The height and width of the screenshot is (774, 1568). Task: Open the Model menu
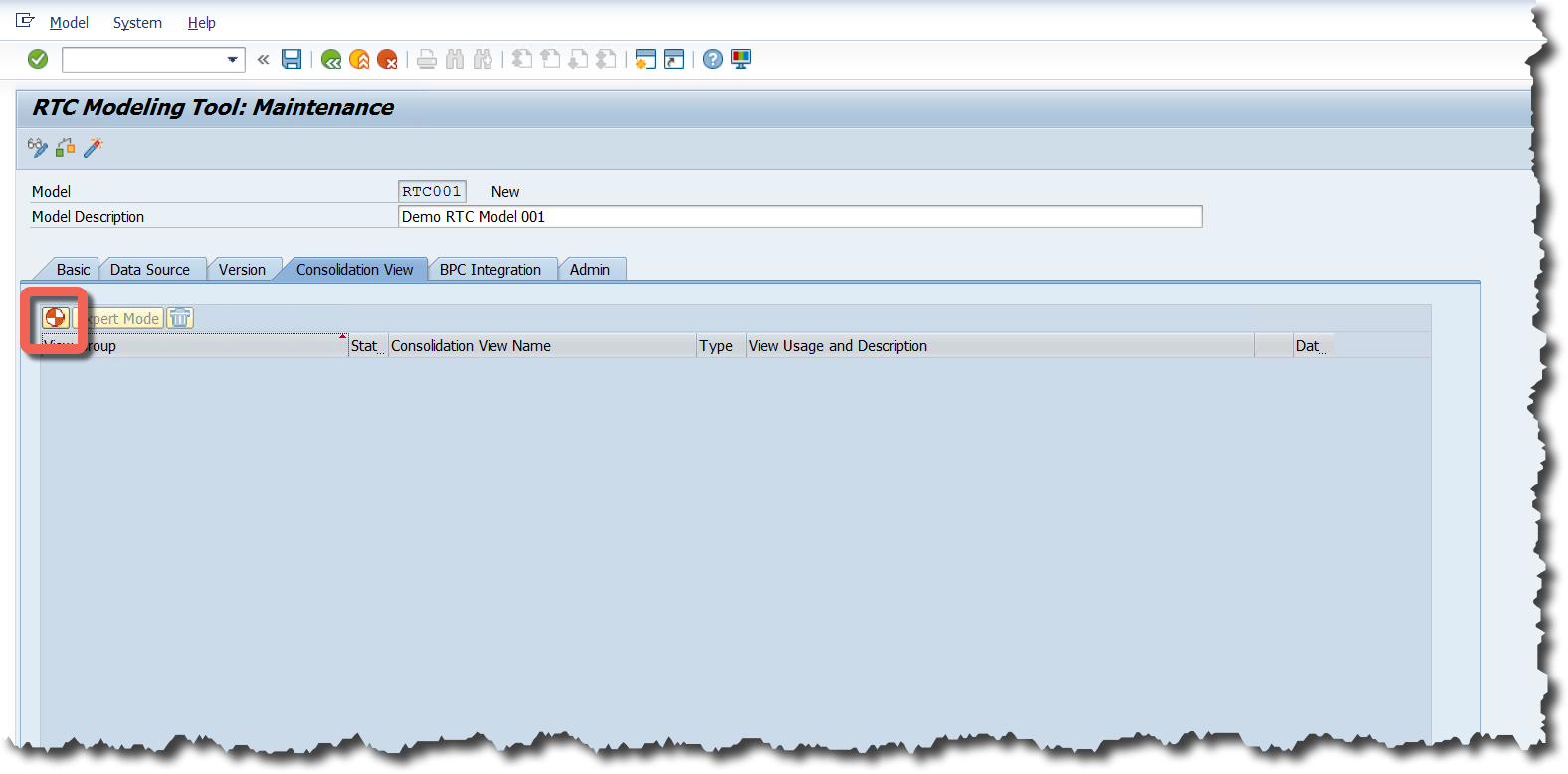[69, 23]
